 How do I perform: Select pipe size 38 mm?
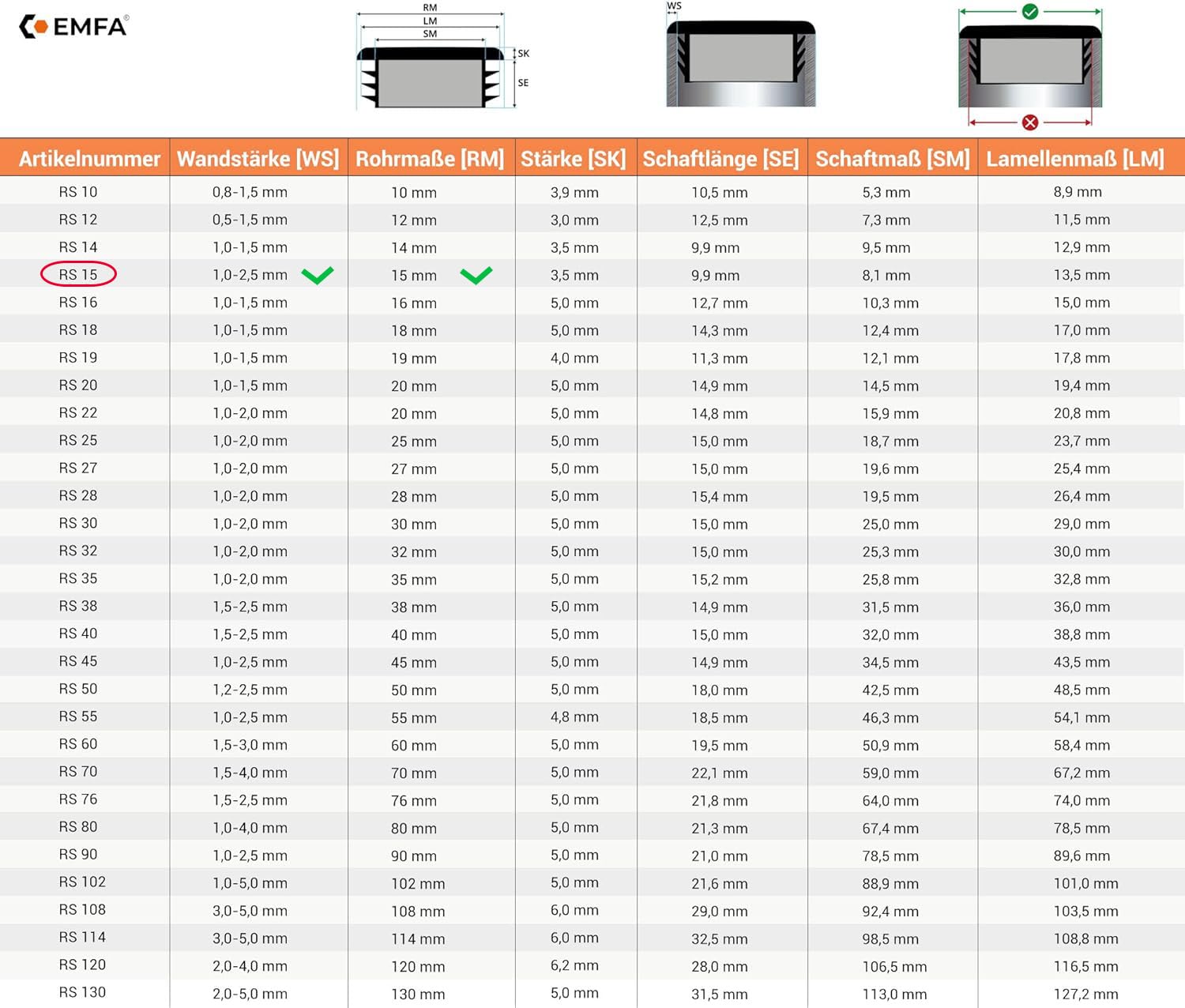coord(414,607)
